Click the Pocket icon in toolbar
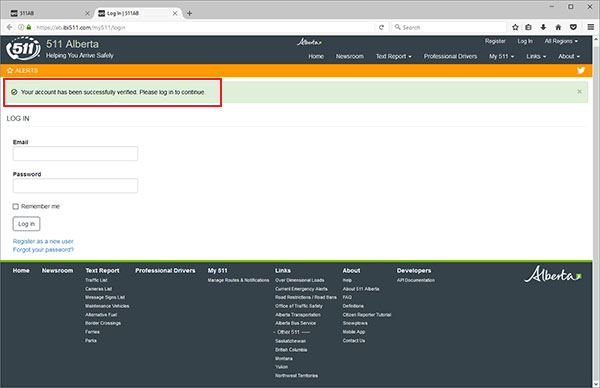Image resolution: width=600 pixels, height=388 pixels. tap(573, 27)
